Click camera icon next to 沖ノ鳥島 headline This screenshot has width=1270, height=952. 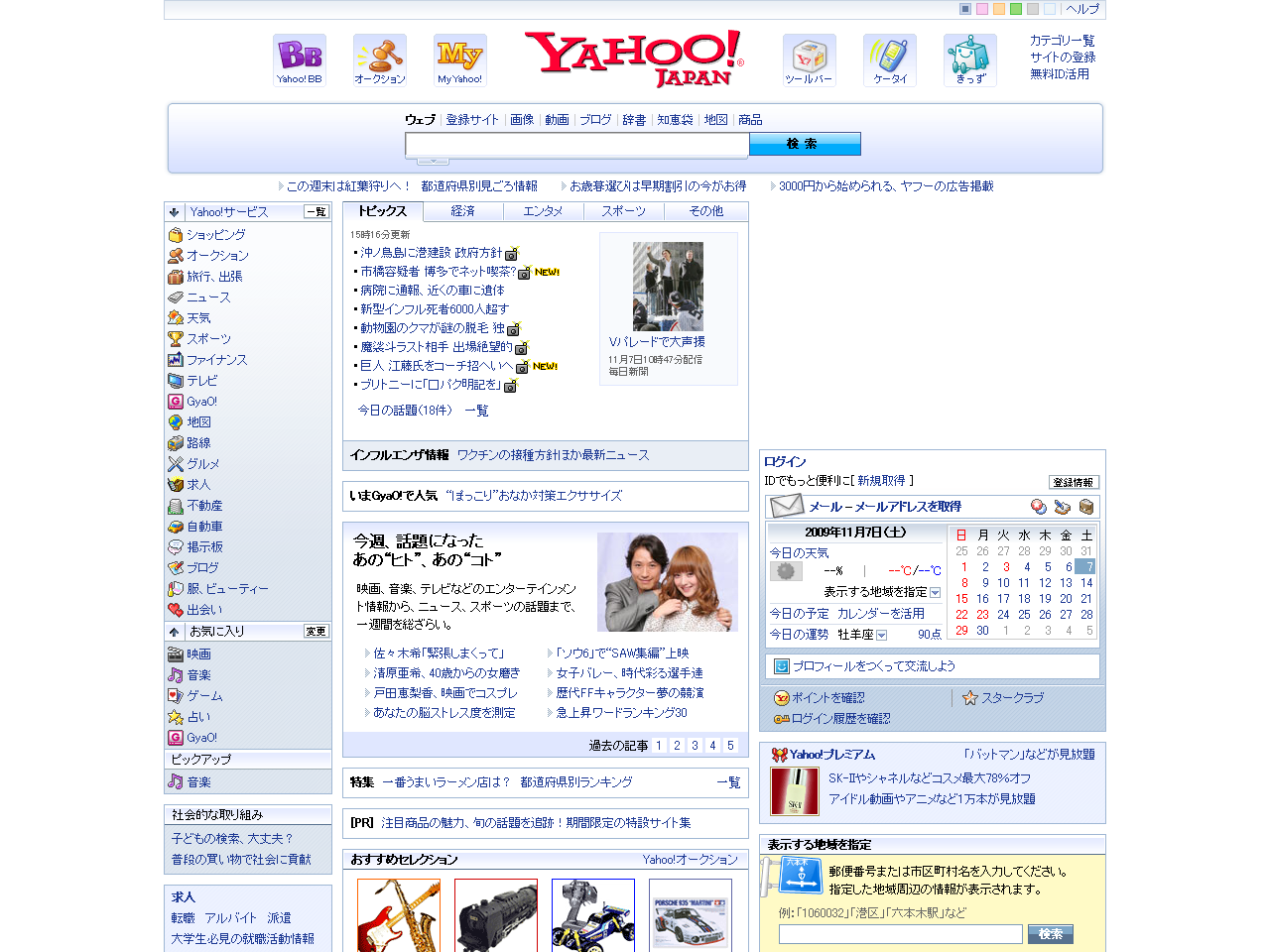[512, 254]
